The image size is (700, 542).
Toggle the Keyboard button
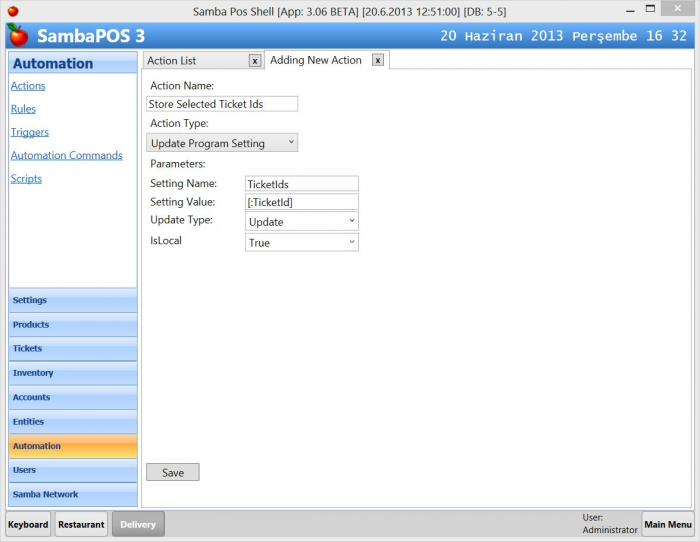pos(28,524)
